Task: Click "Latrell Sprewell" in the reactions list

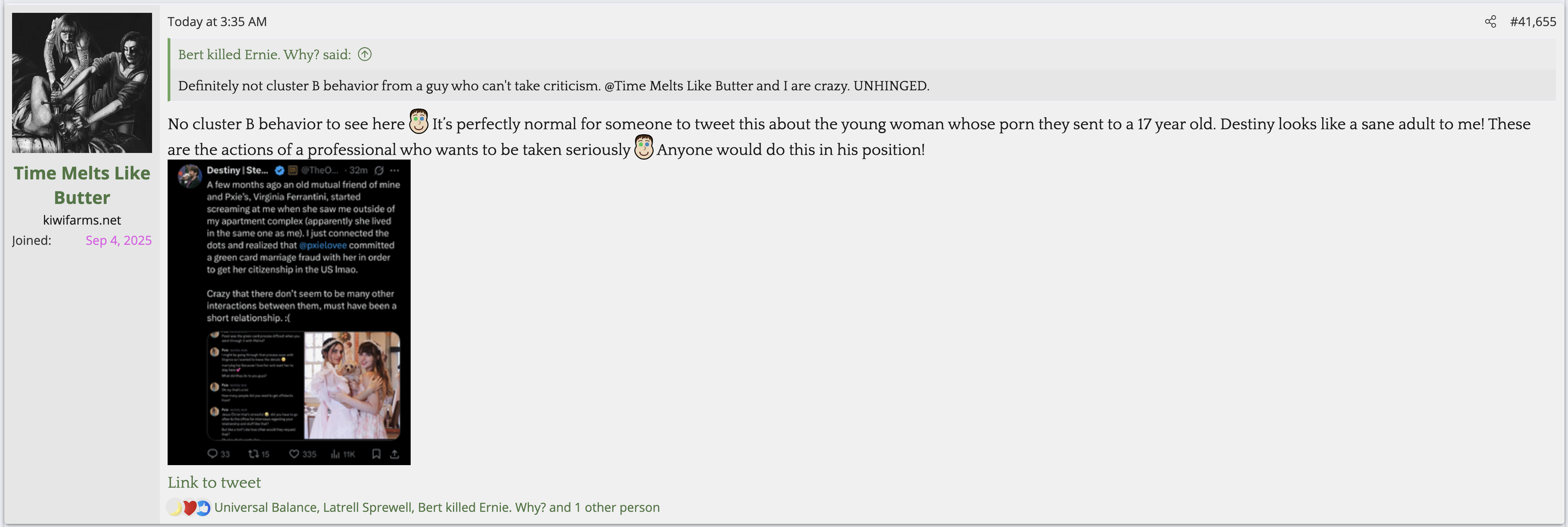Action: [367, 508]
